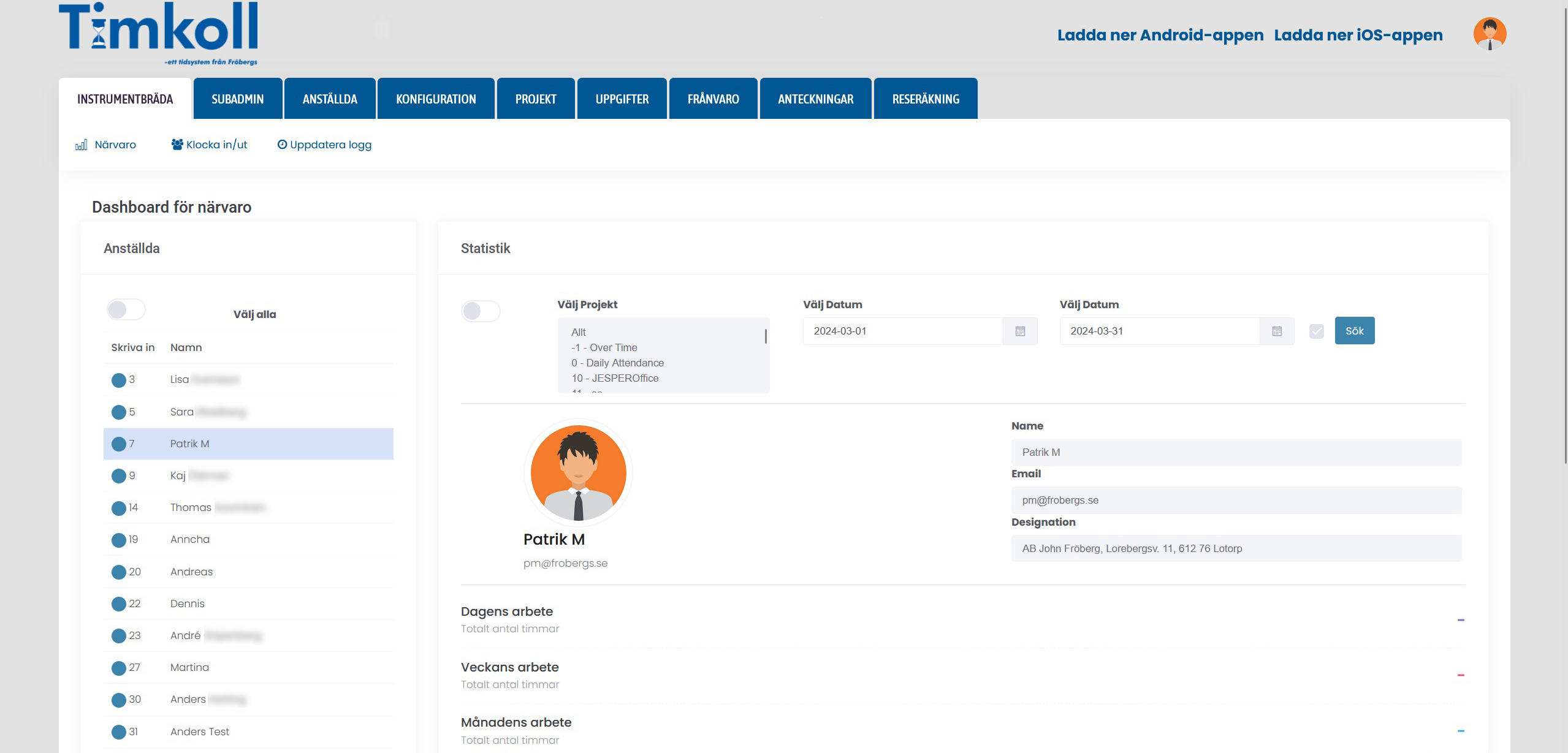Image resolution: width=1568 pixels, height=753 pixels.
Task: Select '0 - Daily Attendance' project option
Action: pos(617,363)
